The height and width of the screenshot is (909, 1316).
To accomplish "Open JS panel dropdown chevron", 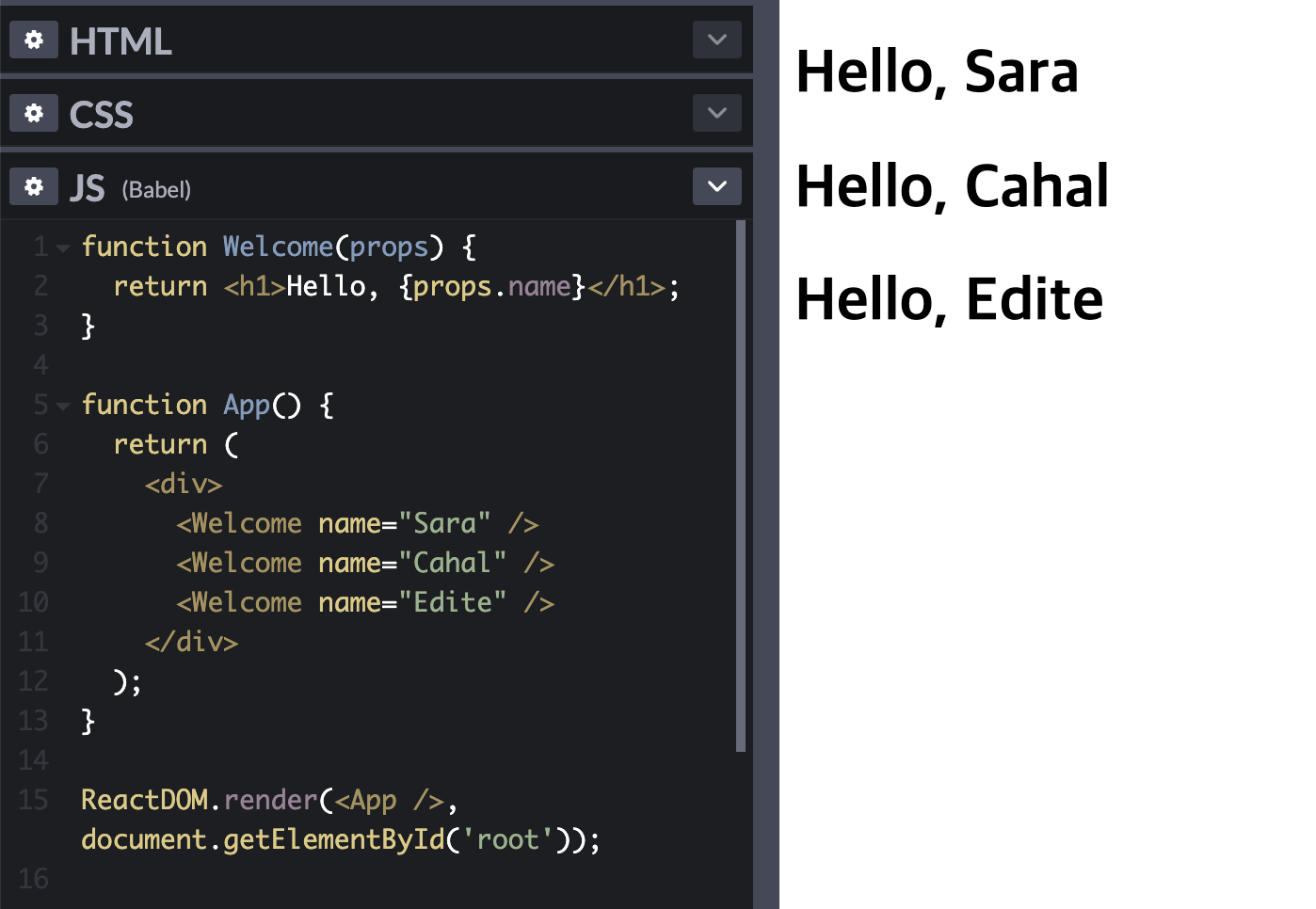I will coord(717,186).
